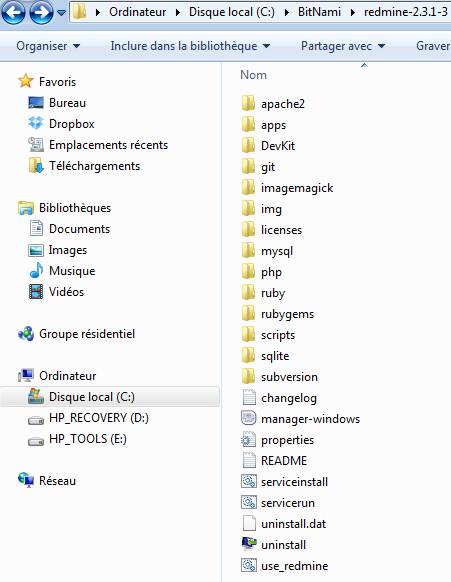This screenshot has width=451, height=582.
Task: Select the Dropbox favorite icon
Action: [36, 123]
